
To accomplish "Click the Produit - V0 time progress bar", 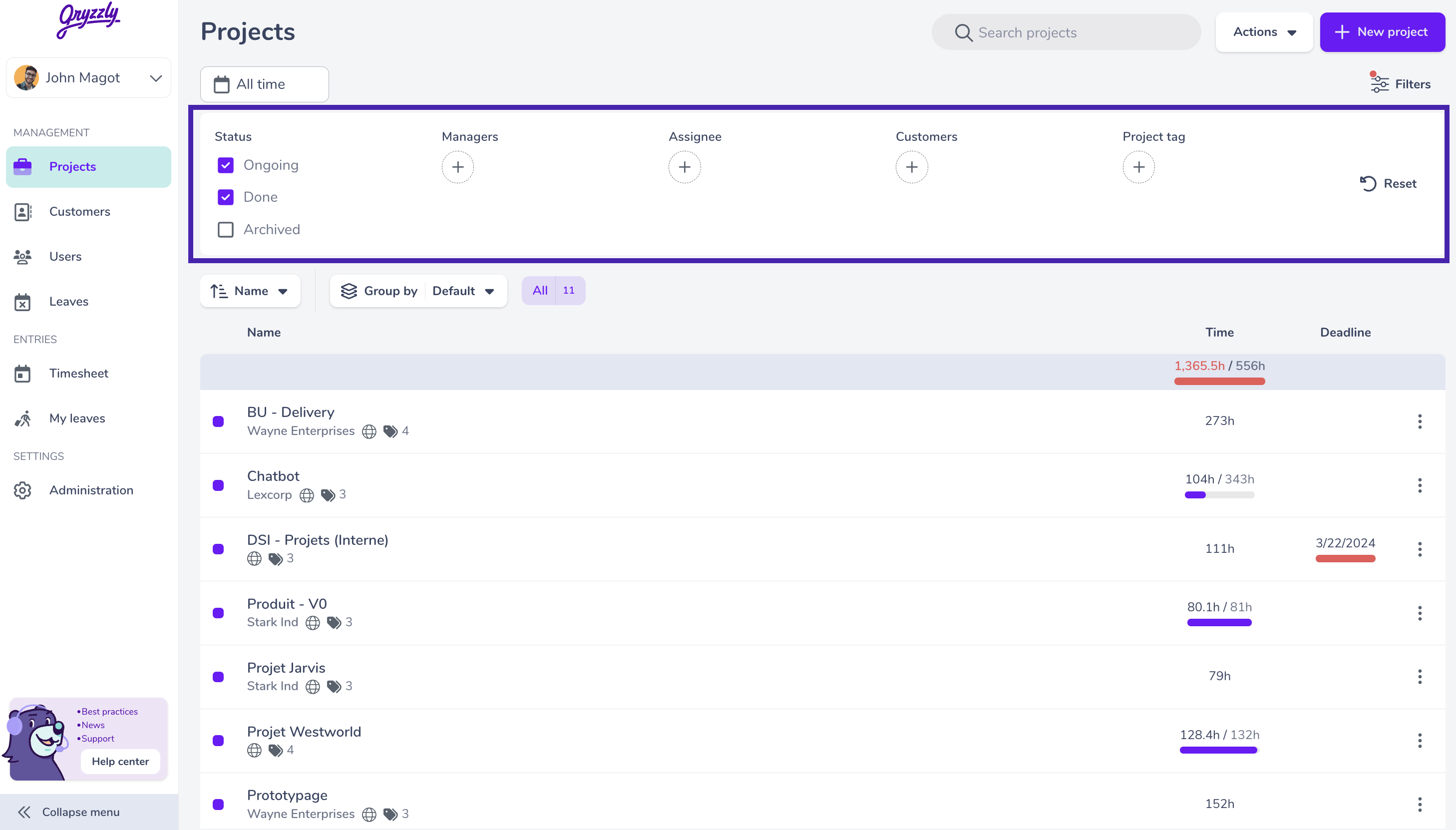I will click(x=1219, y=623).
